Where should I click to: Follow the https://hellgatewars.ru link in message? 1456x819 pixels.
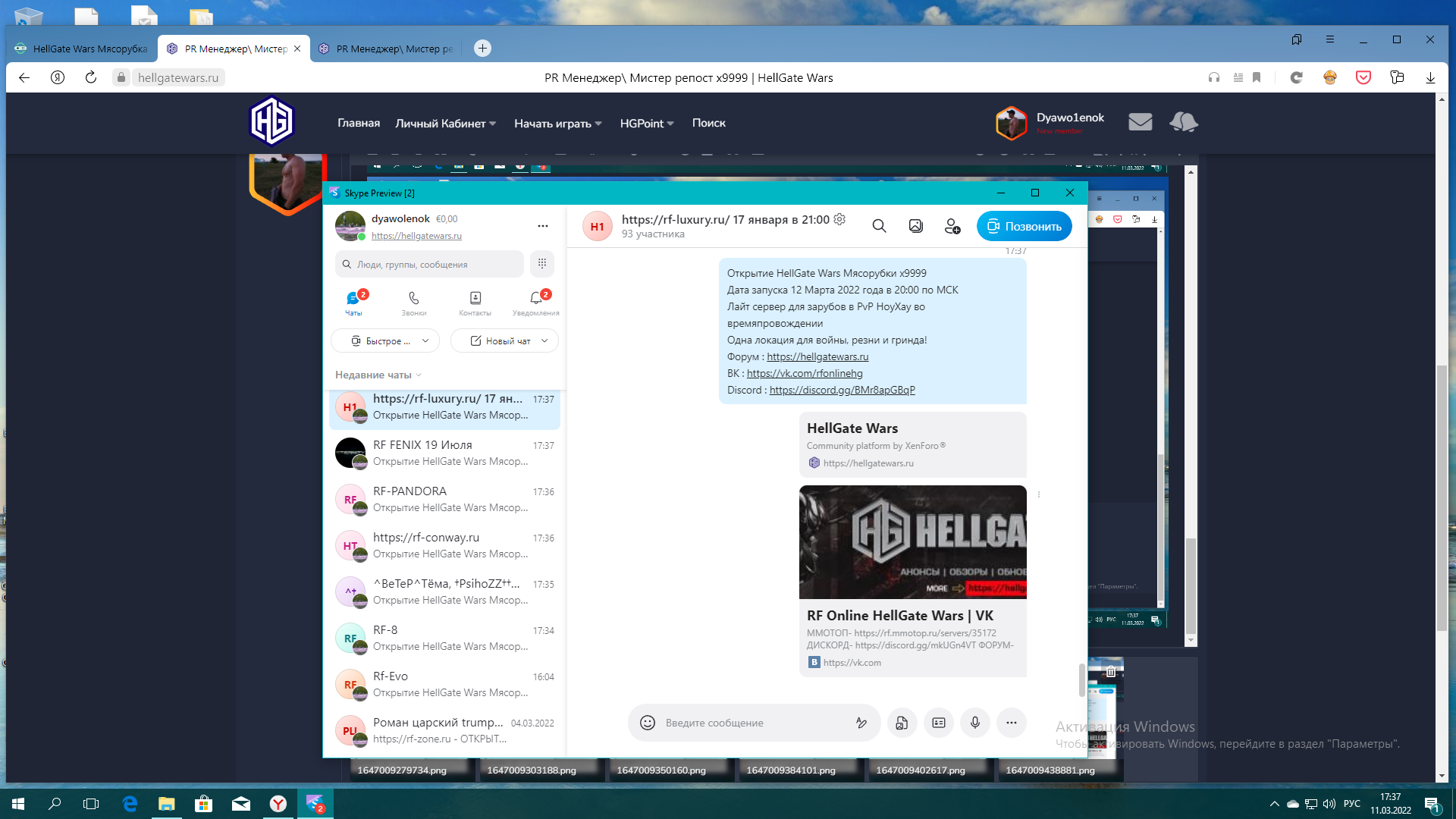pos(817,356)
